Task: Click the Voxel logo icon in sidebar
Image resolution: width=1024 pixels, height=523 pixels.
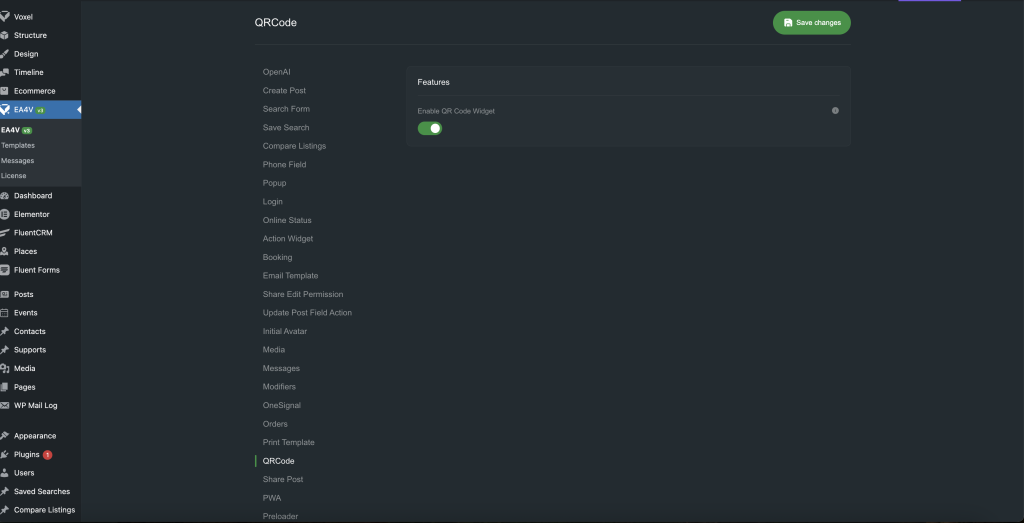Action: 5,17
